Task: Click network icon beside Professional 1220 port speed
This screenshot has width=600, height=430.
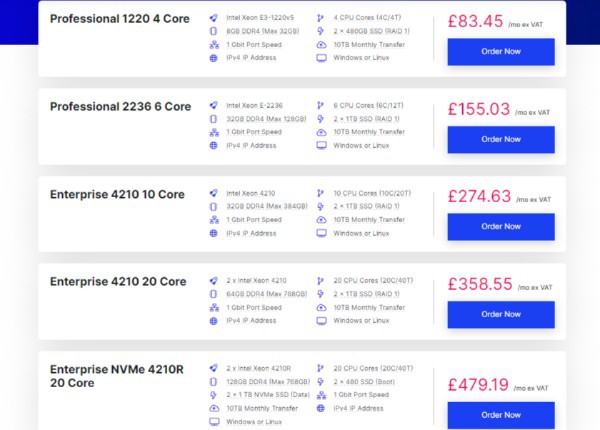Action: click(214, 45)
